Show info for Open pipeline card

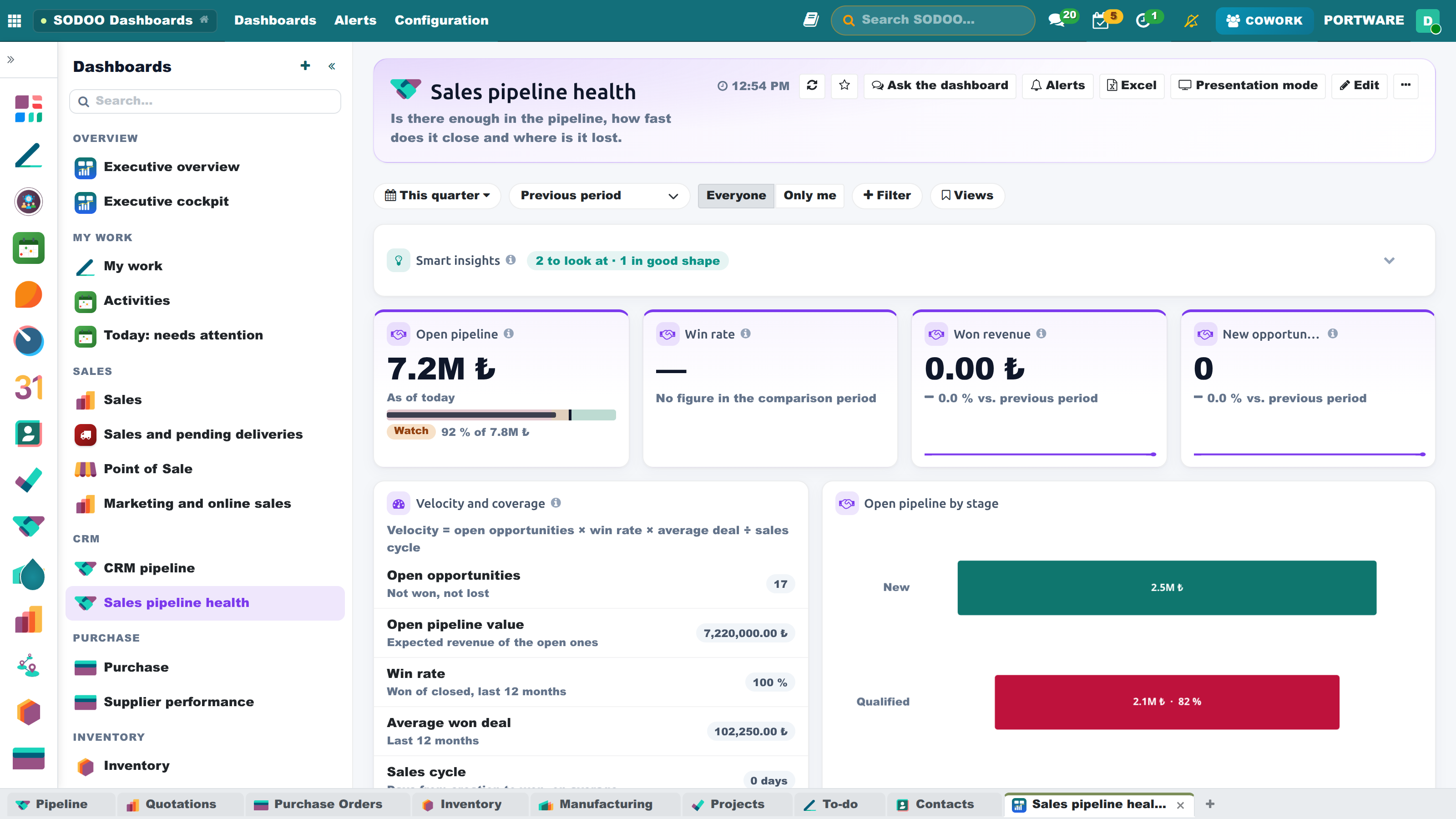(x=509, y=334)
